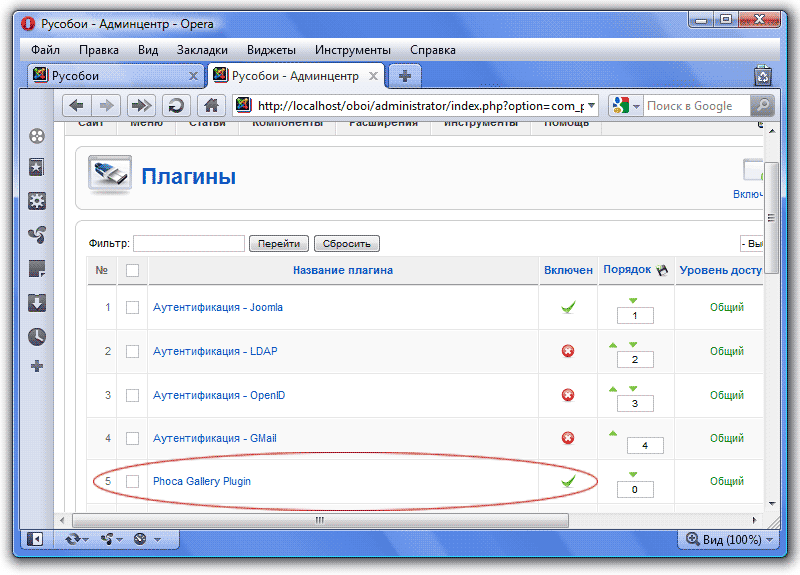Enable the LDAP plugin via red cross icon
Viewport: 800px width, 575px height.
coord(568,351)
